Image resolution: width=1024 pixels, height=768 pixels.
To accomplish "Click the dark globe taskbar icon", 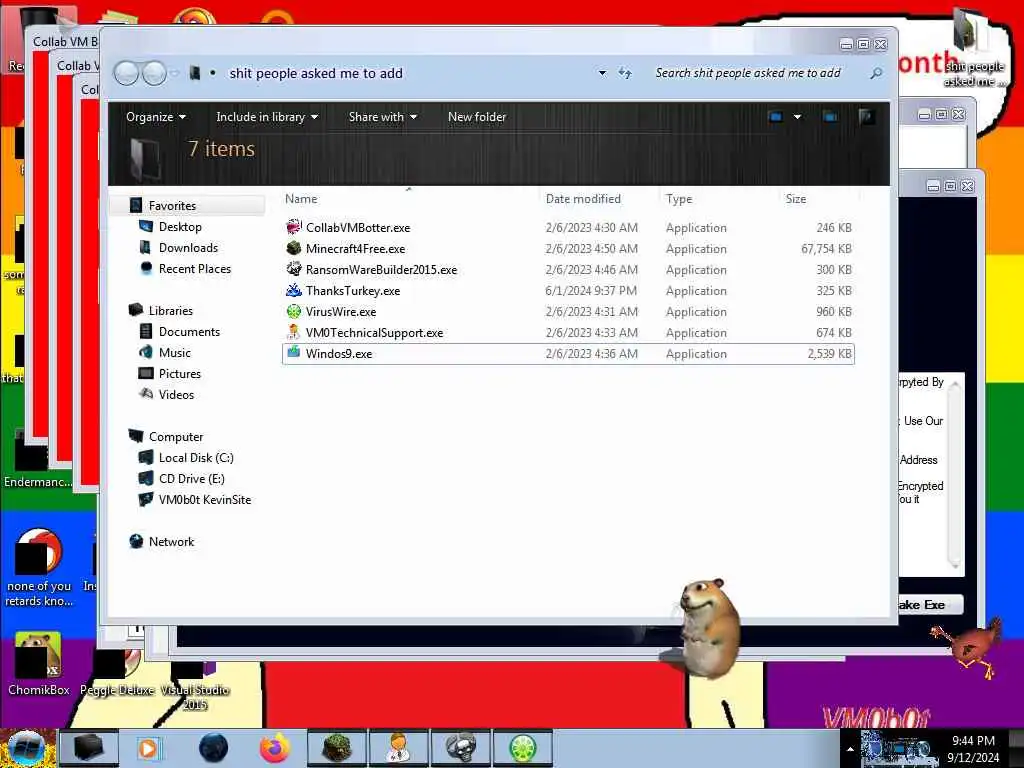I will pyautogui.click(x=214, y=748).
